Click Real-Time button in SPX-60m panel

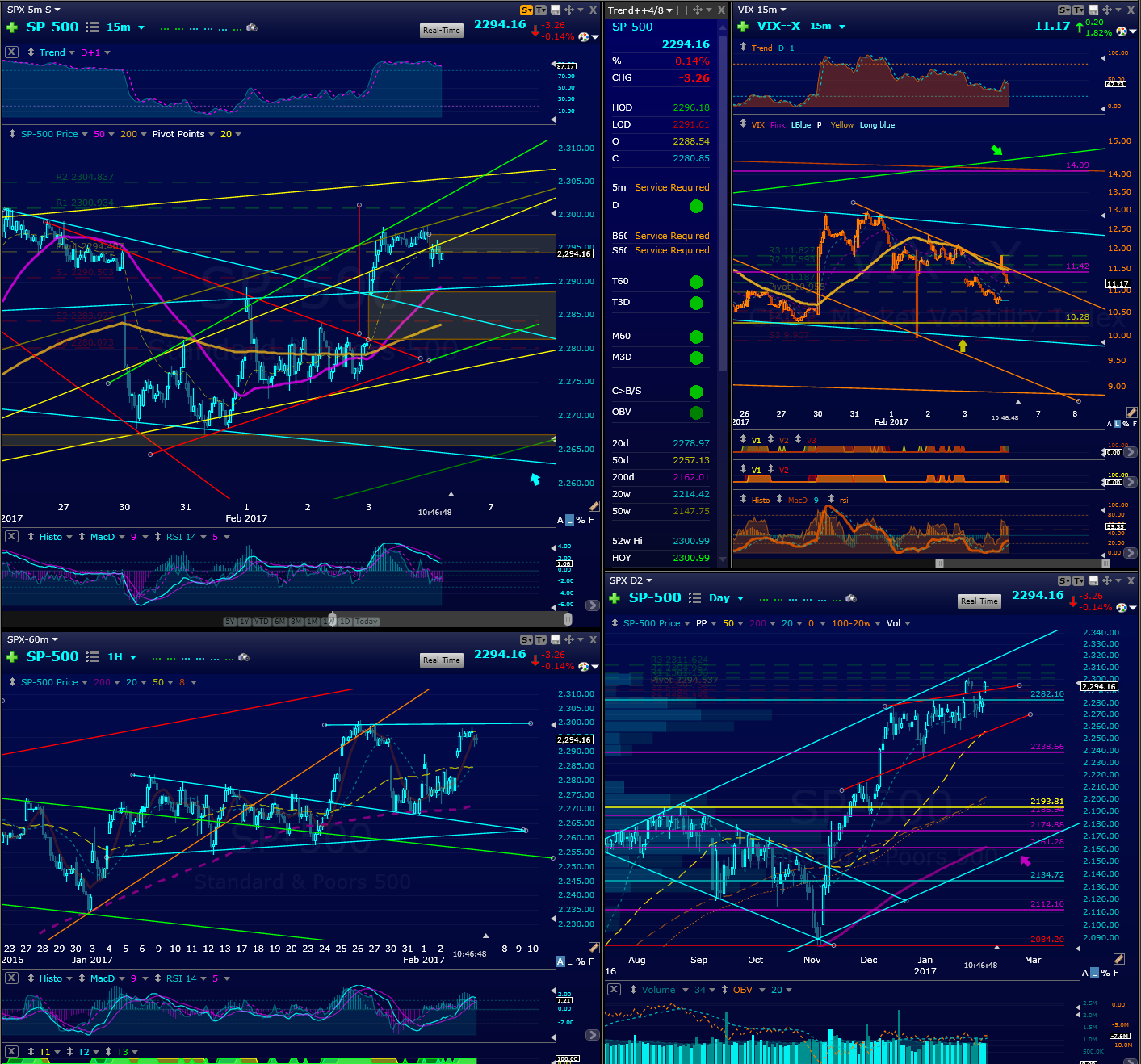click(x=442, y=660)
